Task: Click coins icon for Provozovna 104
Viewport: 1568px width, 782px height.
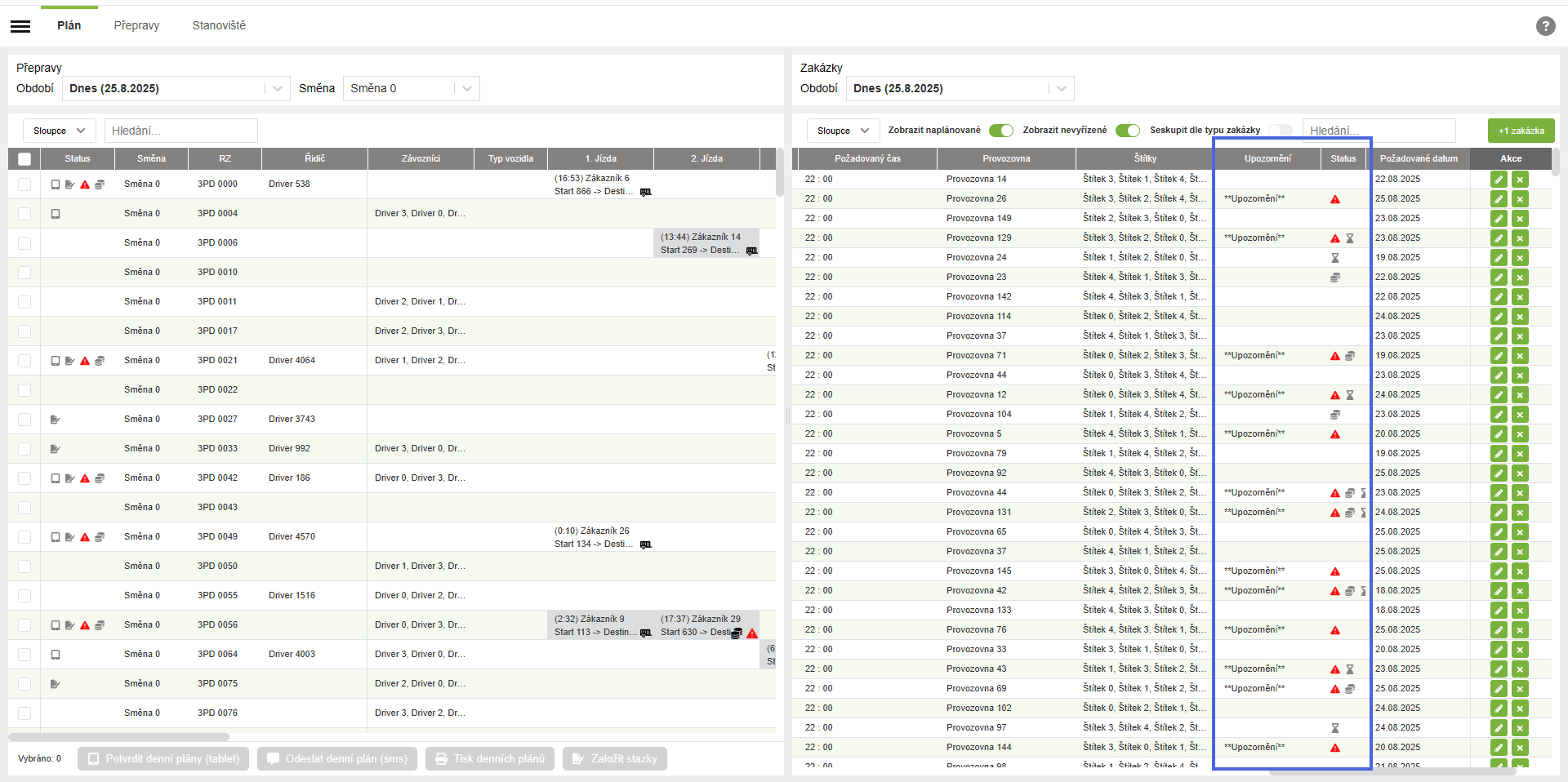Action: point(1335,415)
